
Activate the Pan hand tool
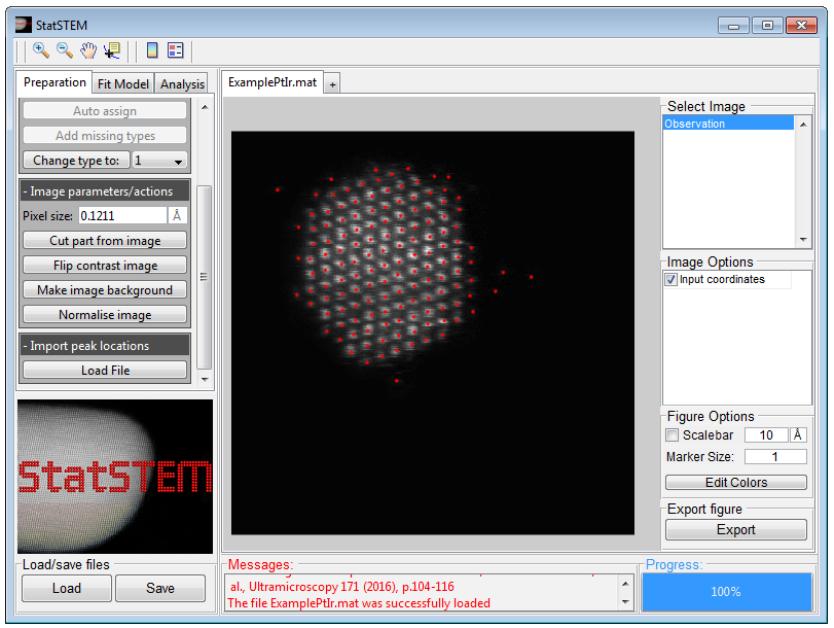(88, 50)
